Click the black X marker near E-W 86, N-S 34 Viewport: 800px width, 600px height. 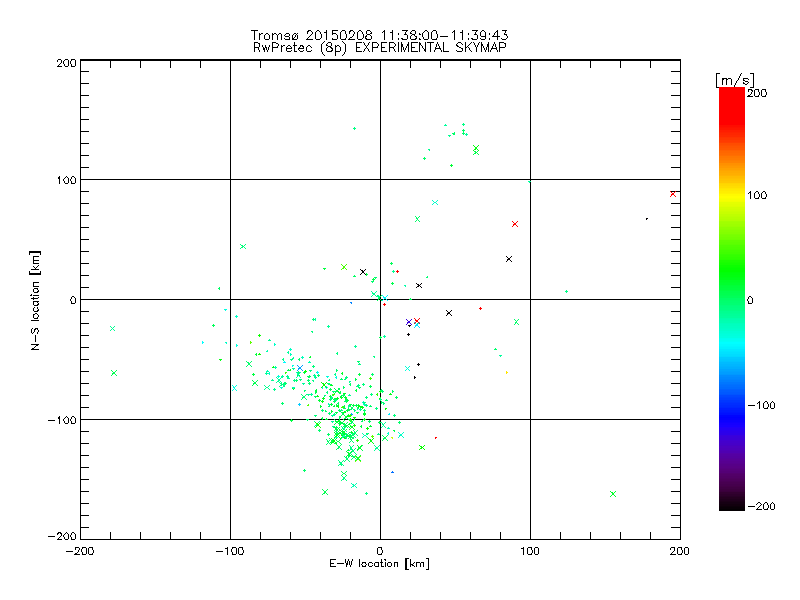click(x=509, y=259)
